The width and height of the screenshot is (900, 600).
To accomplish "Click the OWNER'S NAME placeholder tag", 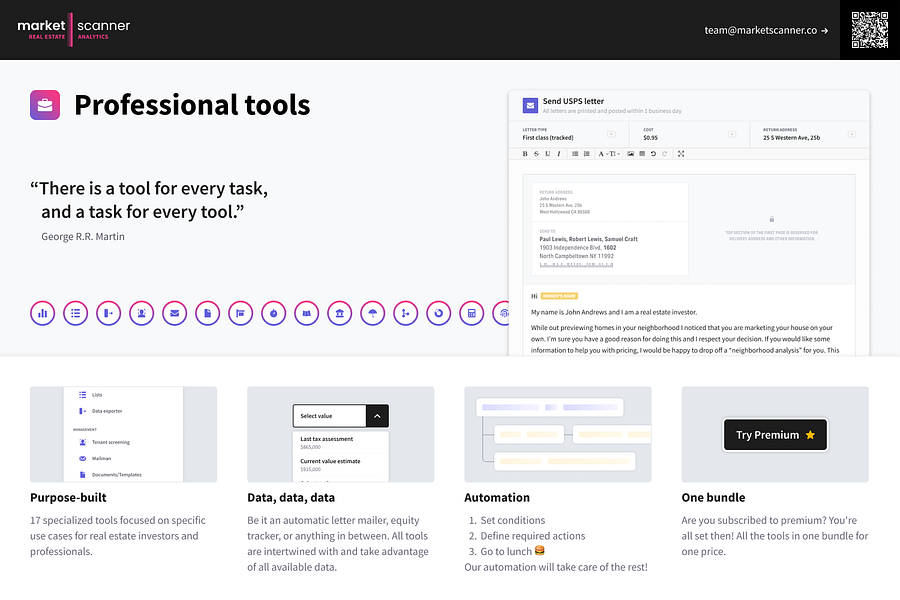I will 559,296.
